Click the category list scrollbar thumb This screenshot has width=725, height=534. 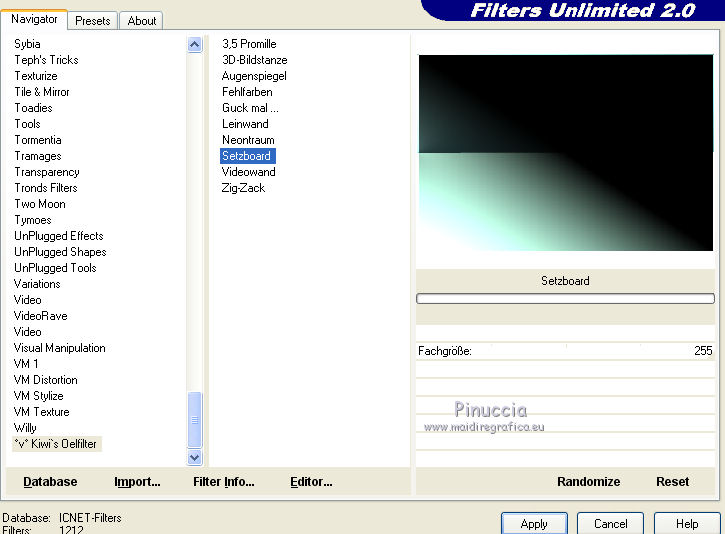coord(195,420)
